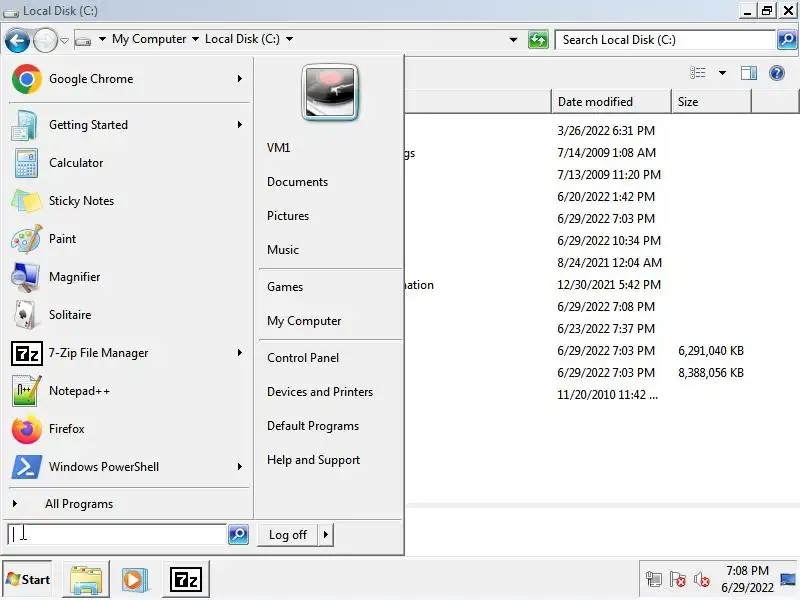This screenshot has height=600, width=800.
Task: Sort by Size column header
Action: [x=711, y=102]
